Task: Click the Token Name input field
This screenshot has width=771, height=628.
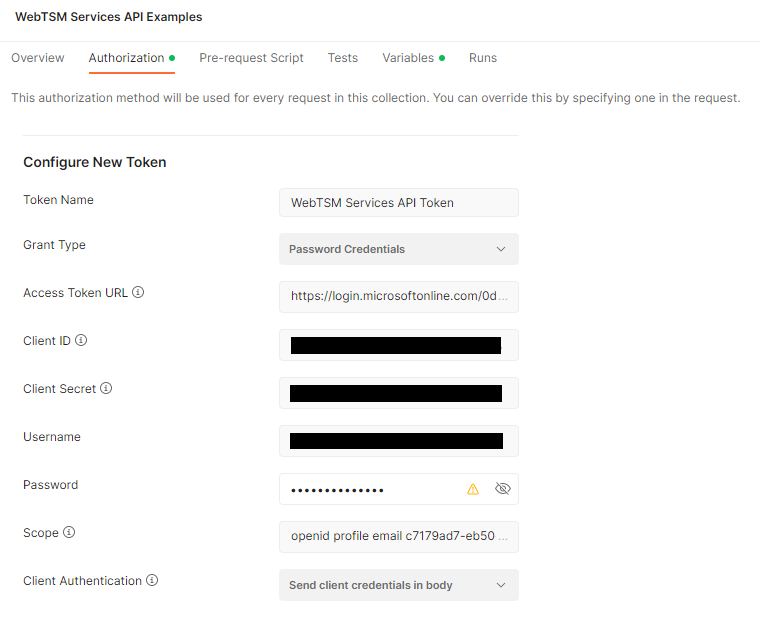Action: coord(398,203)
